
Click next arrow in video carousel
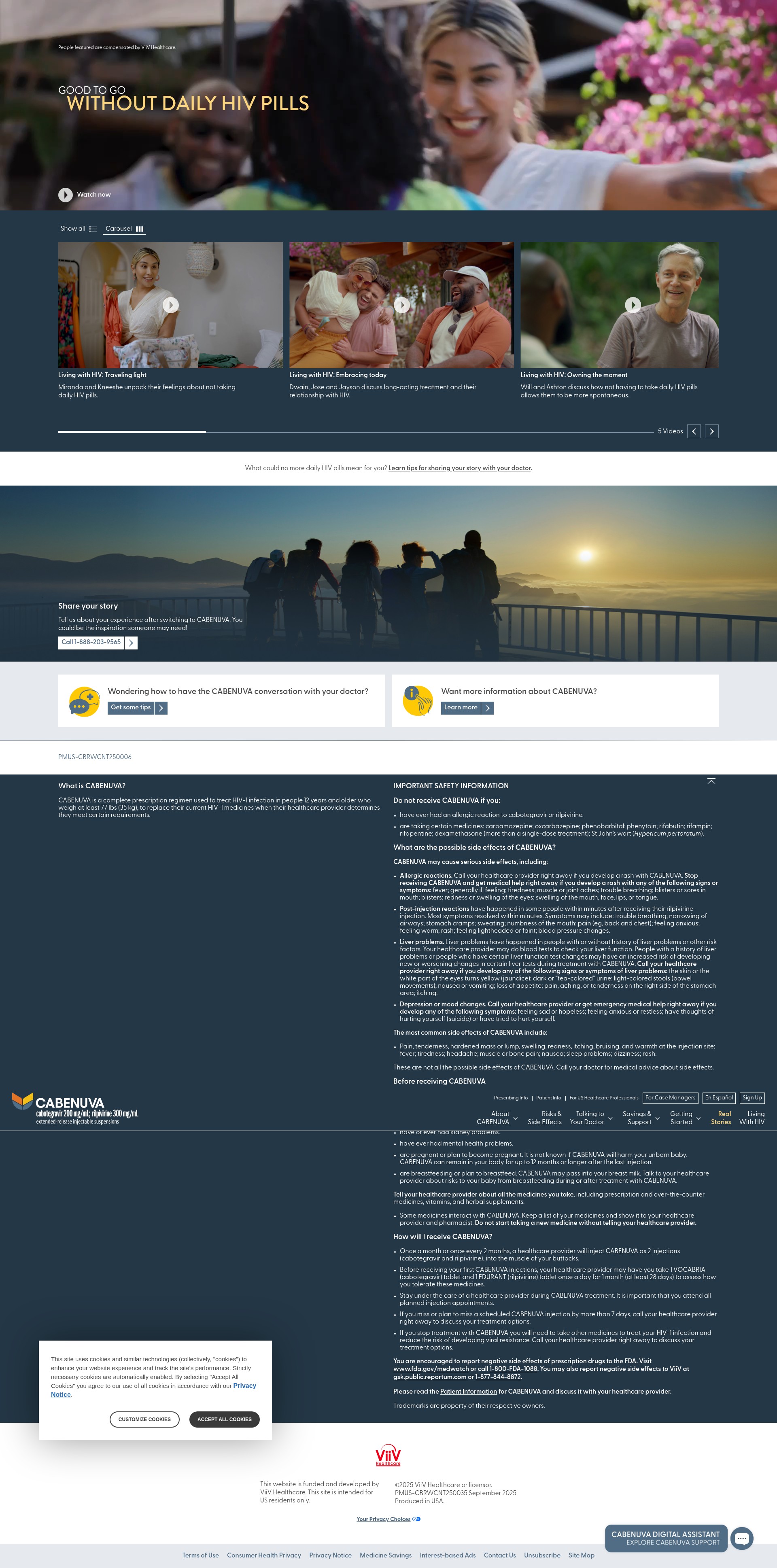coord(712,432)
